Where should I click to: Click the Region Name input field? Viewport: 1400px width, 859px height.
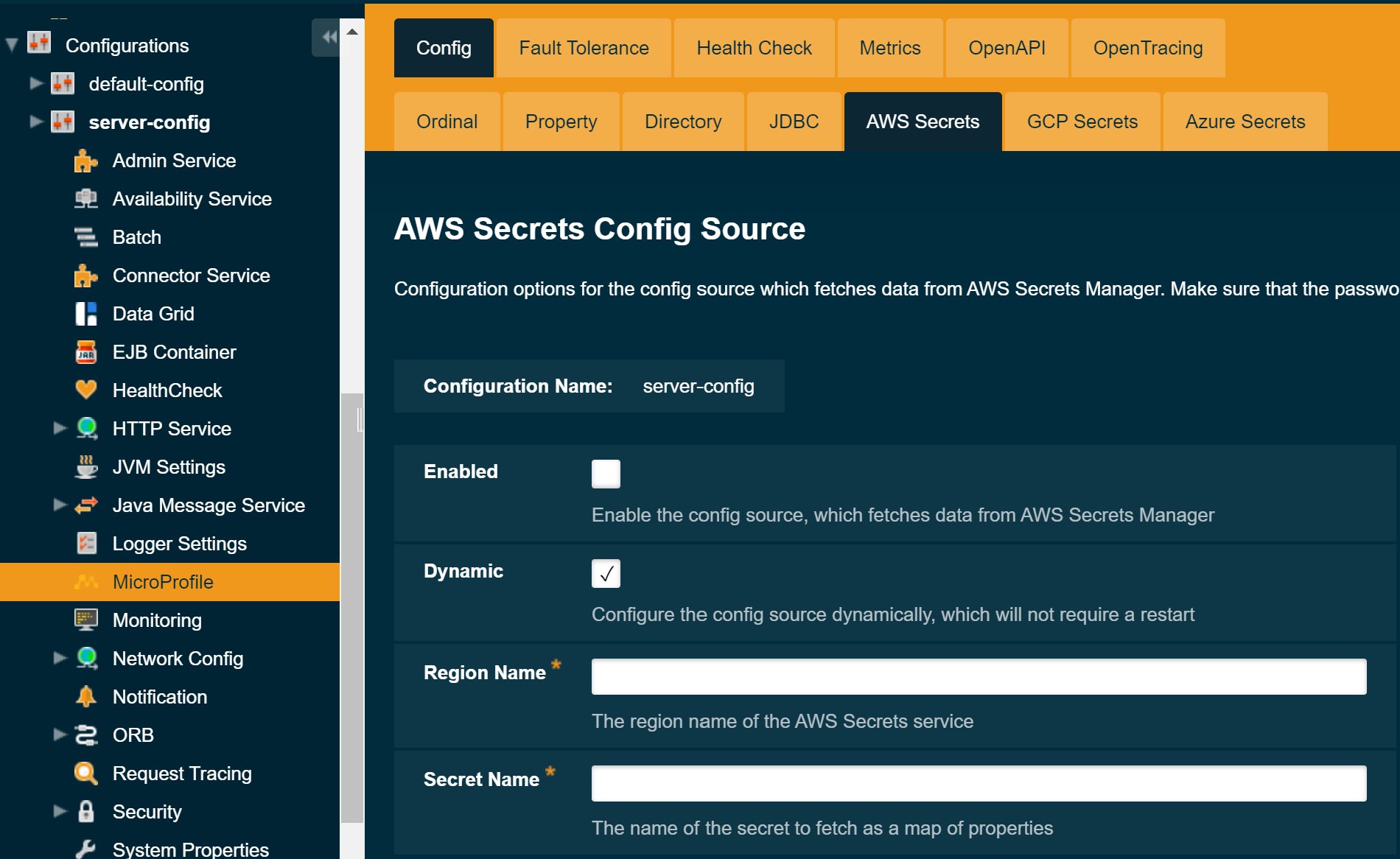pyautogui.click(x=978, y=676)
